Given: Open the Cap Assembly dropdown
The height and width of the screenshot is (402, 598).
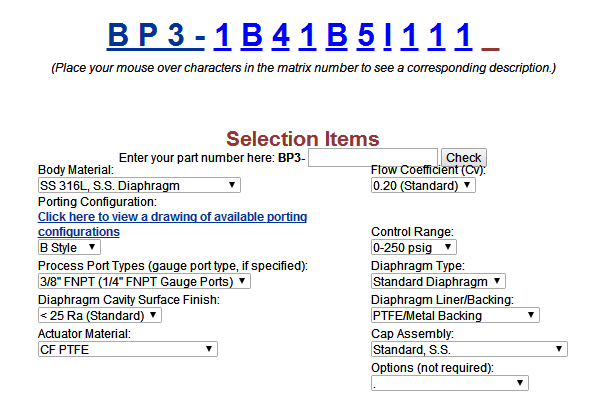Looking at the screenshot, I should (x=469, y=349).
